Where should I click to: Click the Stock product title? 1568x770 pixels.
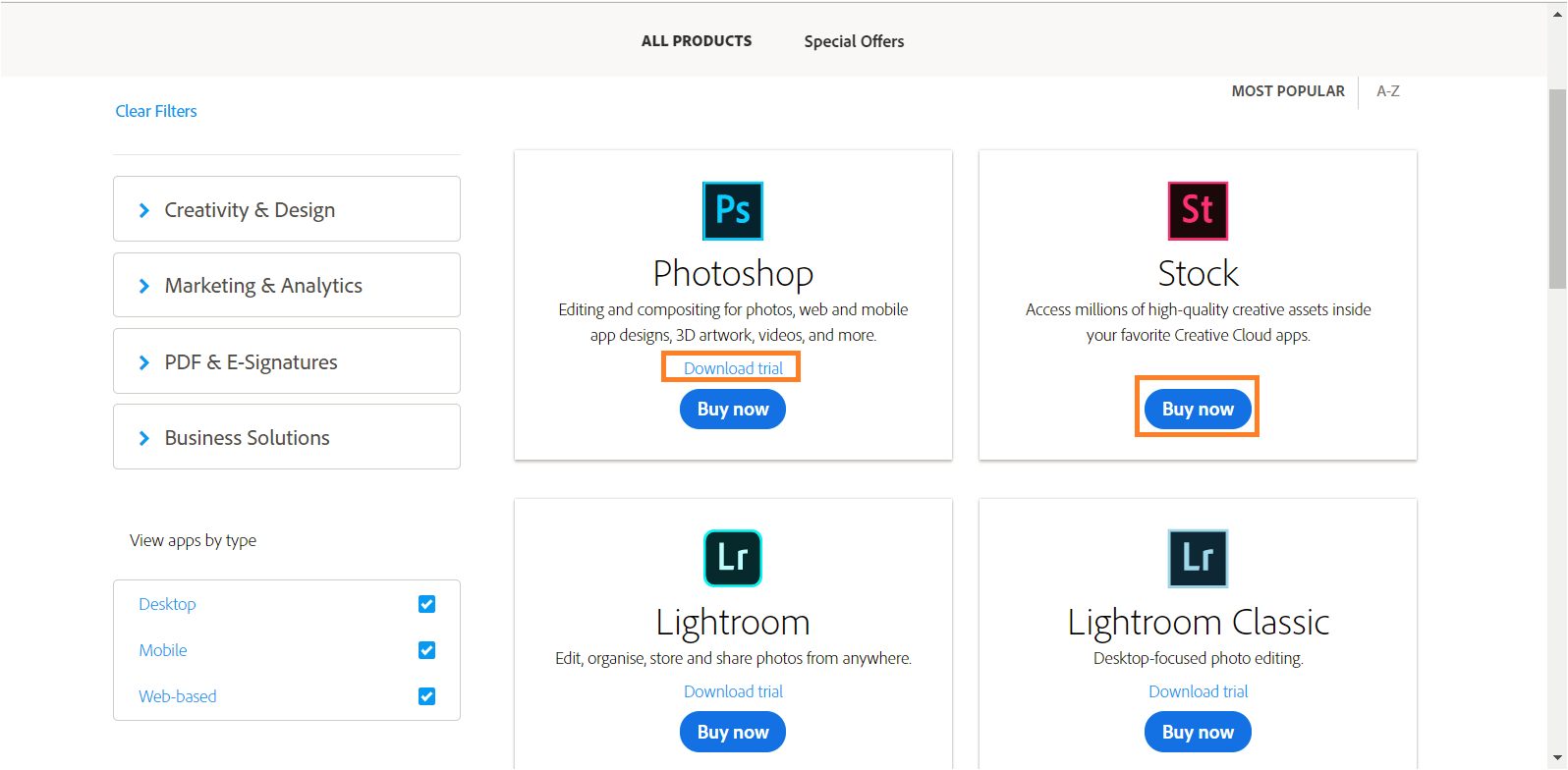coord(1198,273)
